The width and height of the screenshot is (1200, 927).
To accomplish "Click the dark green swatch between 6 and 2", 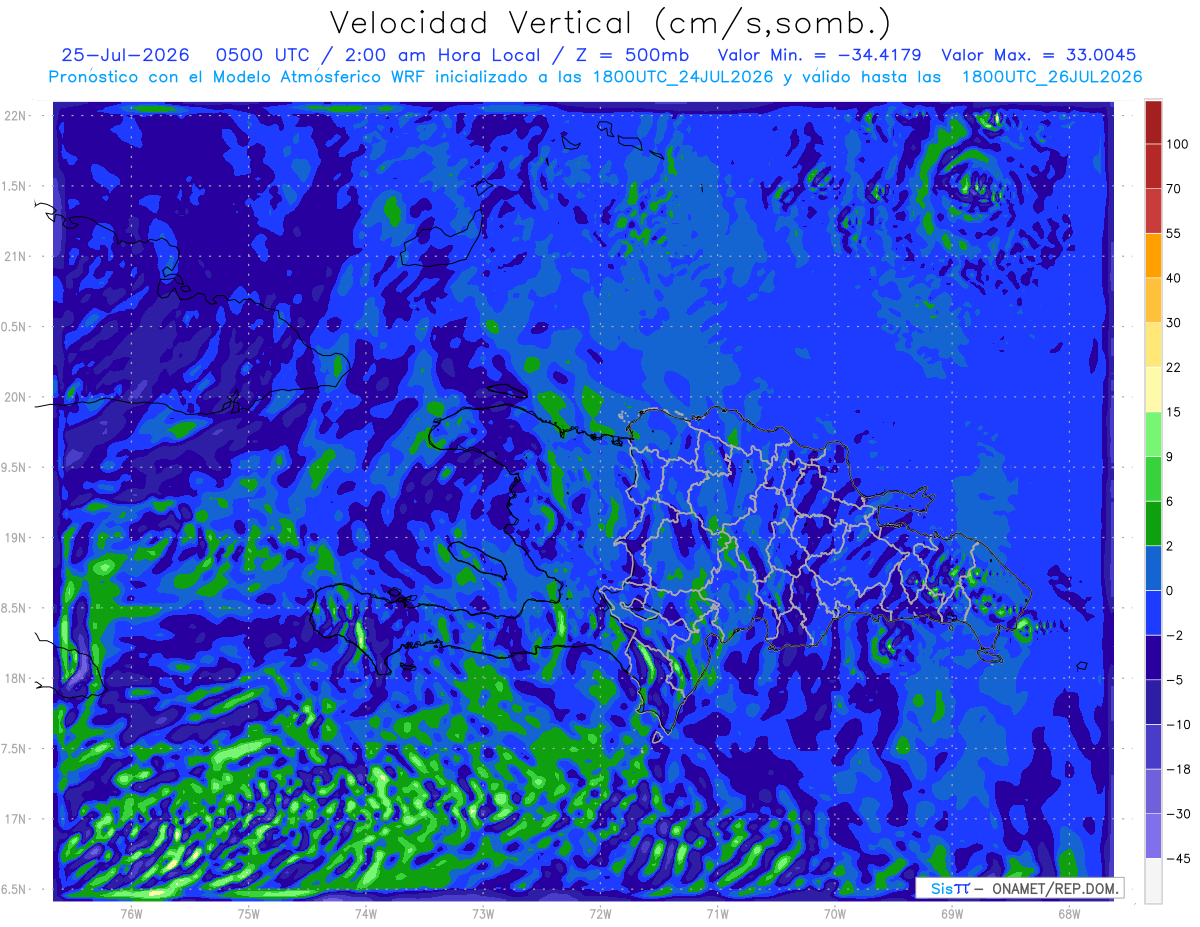I will pyautogui.click(x=1153, y=523).
